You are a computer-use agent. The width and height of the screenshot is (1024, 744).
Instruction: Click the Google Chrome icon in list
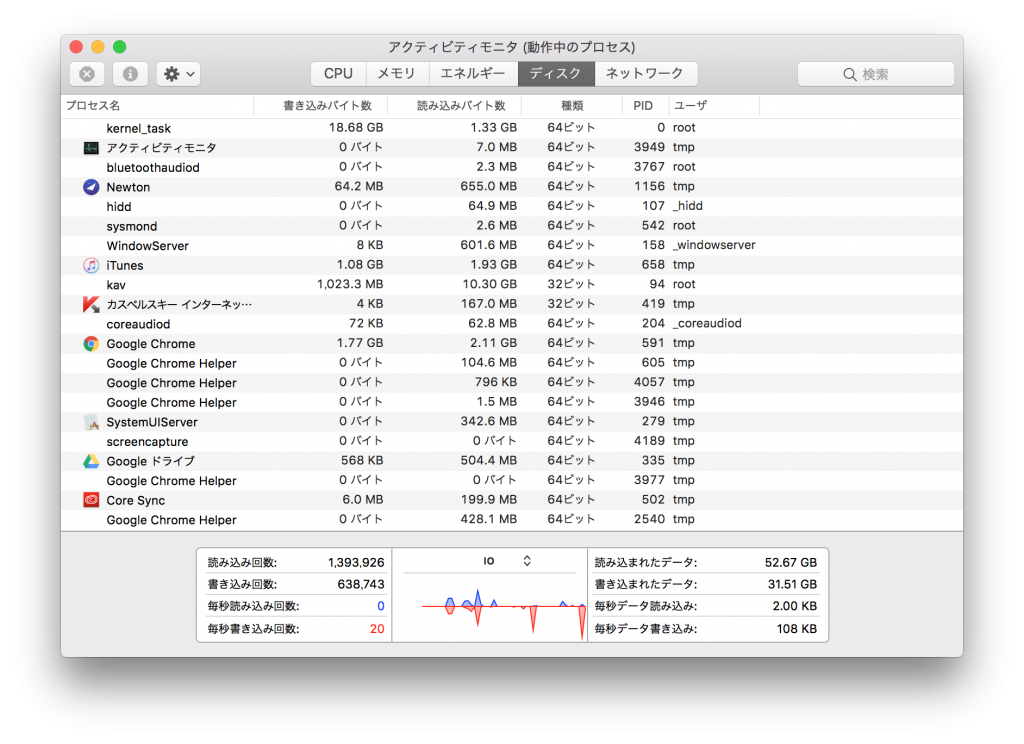[91, 344]
